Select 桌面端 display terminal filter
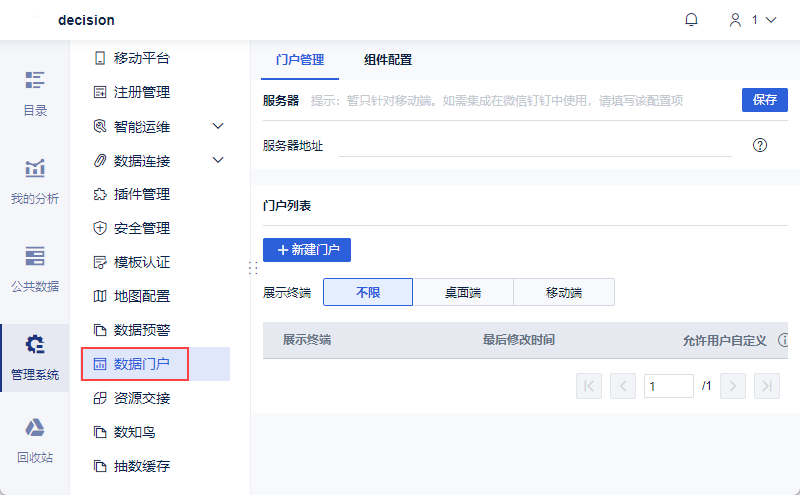The height and width of the screenshot is (495, 800). tap(463, 292)
